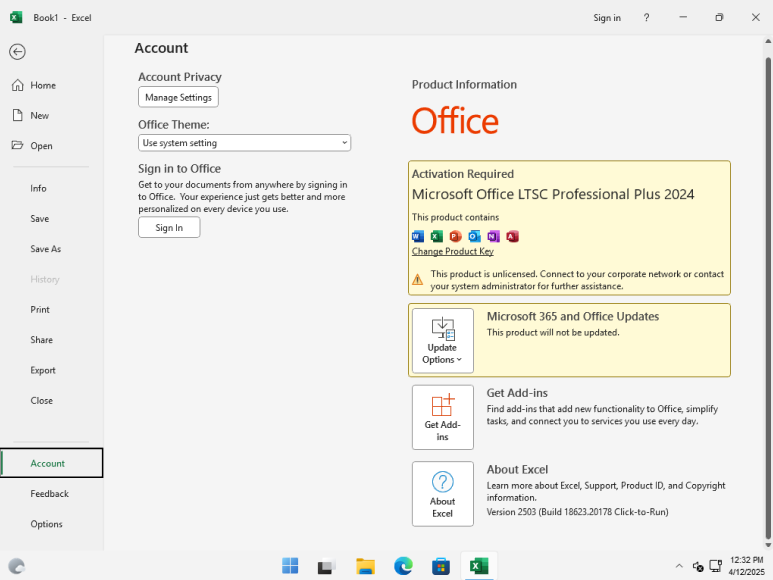
Task: Click the 'Product Information' heading
Action: 464,85
